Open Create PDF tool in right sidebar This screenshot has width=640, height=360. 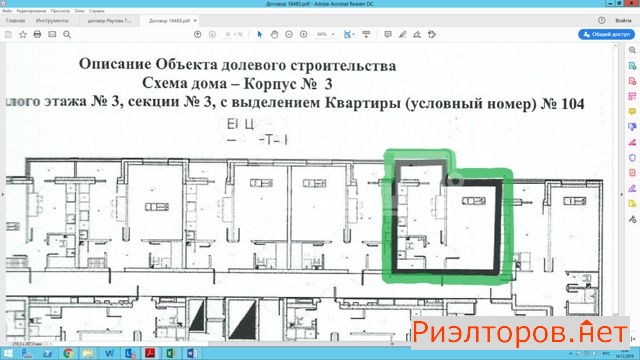(x=632, y=81)
